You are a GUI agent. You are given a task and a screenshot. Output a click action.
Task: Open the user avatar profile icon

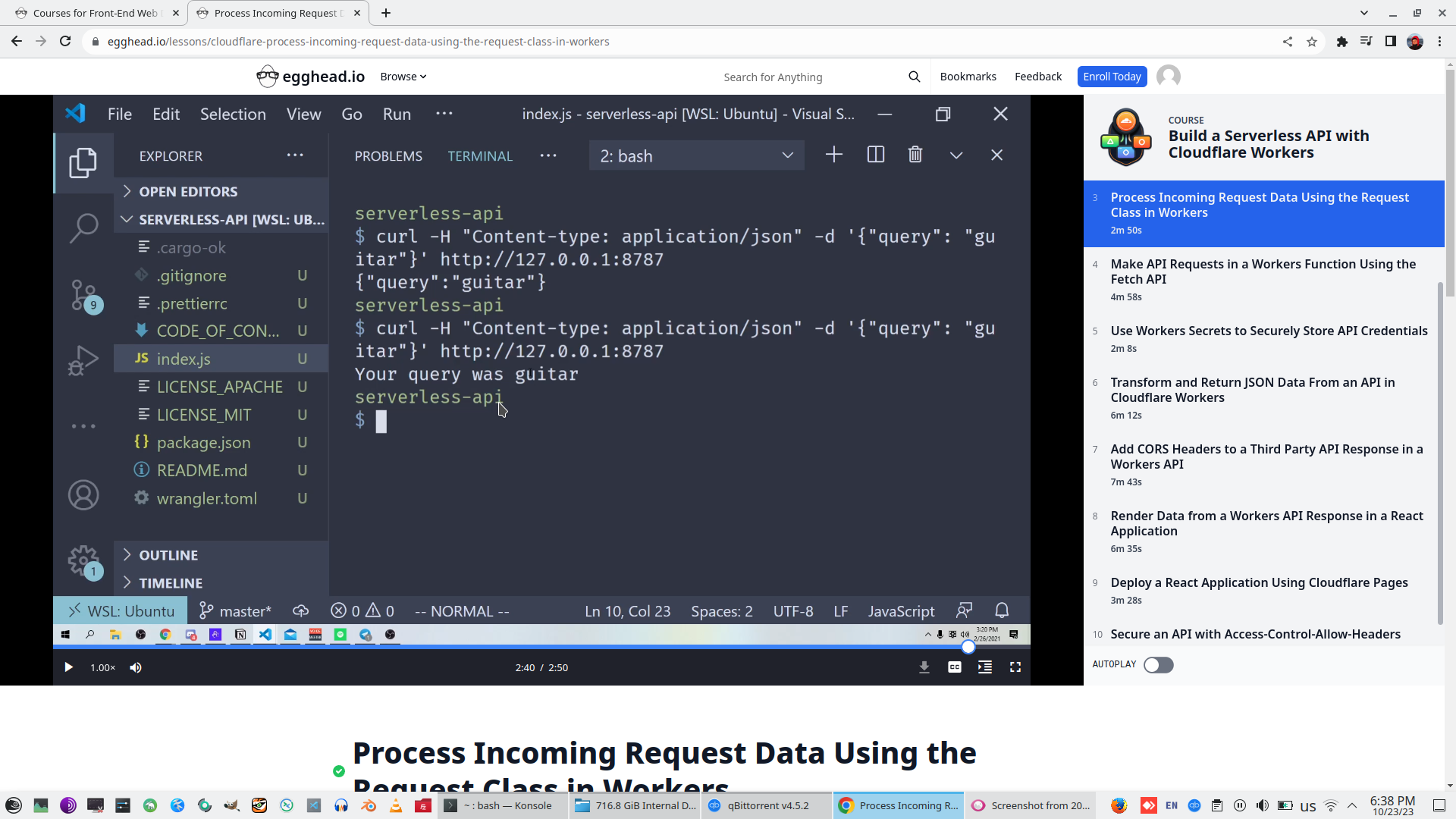point(1168,77)
